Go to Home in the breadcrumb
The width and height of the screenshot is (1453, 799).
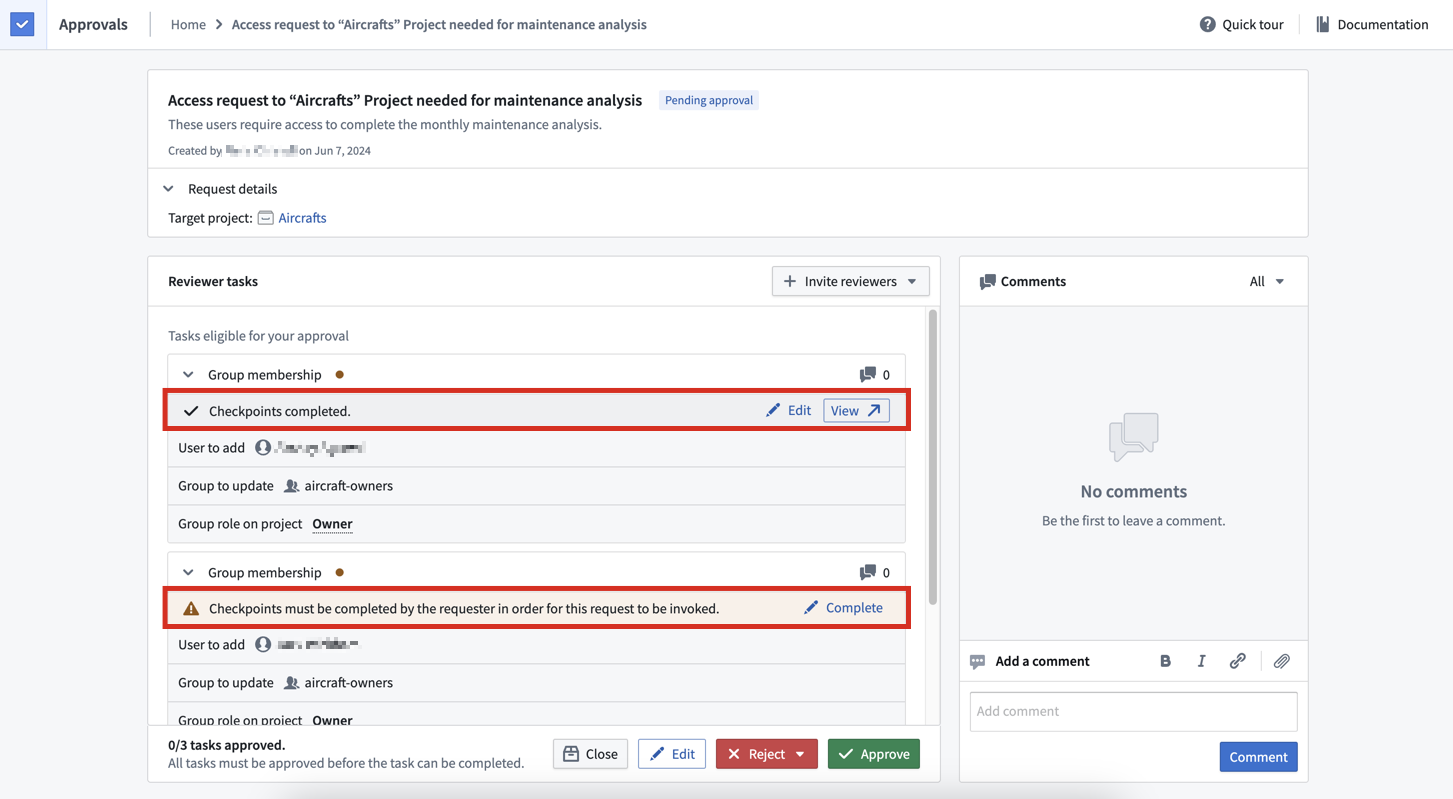click(188, 24)
